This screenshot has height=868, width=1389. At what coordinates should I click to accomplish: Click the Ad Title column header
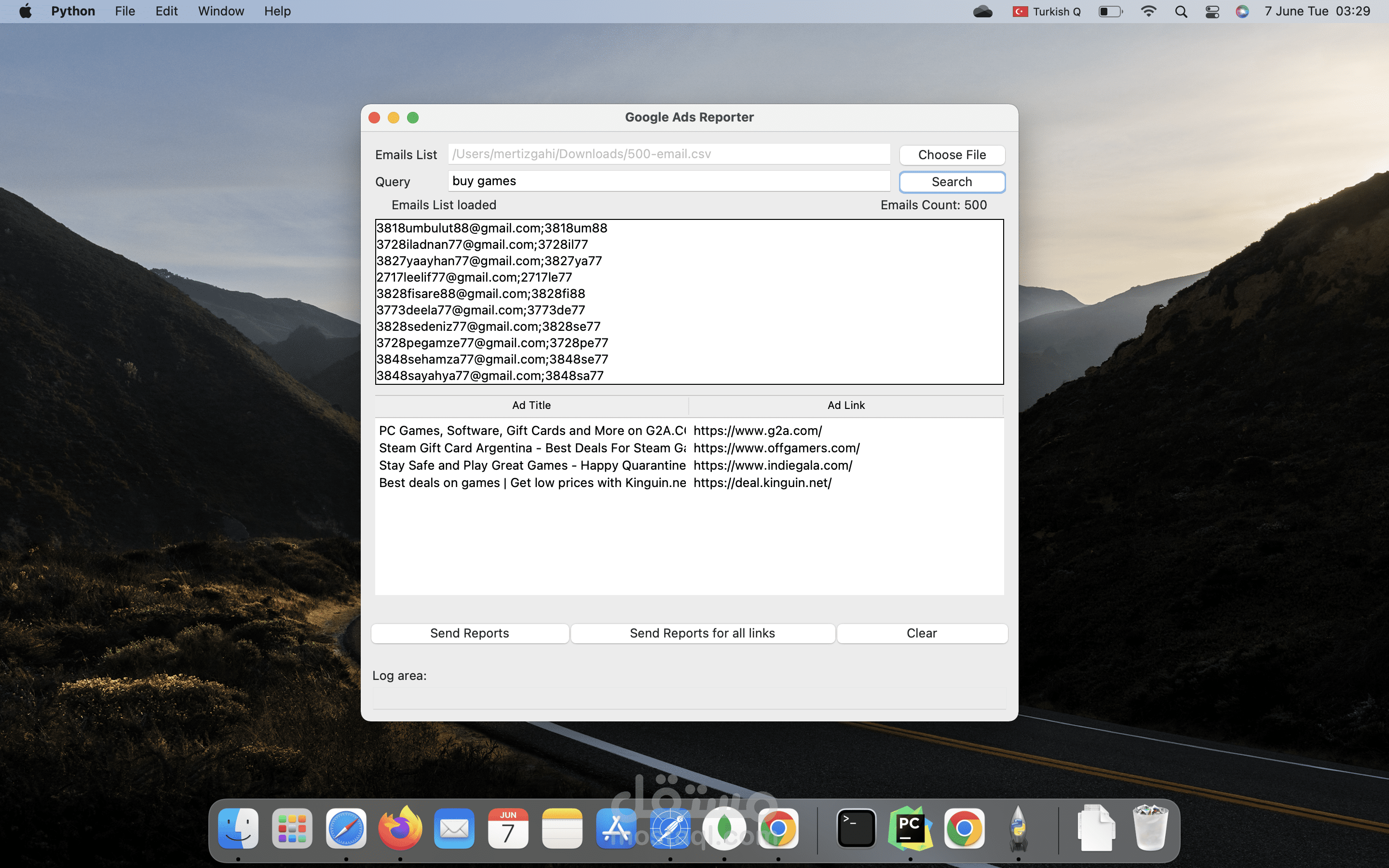point(531,405)
